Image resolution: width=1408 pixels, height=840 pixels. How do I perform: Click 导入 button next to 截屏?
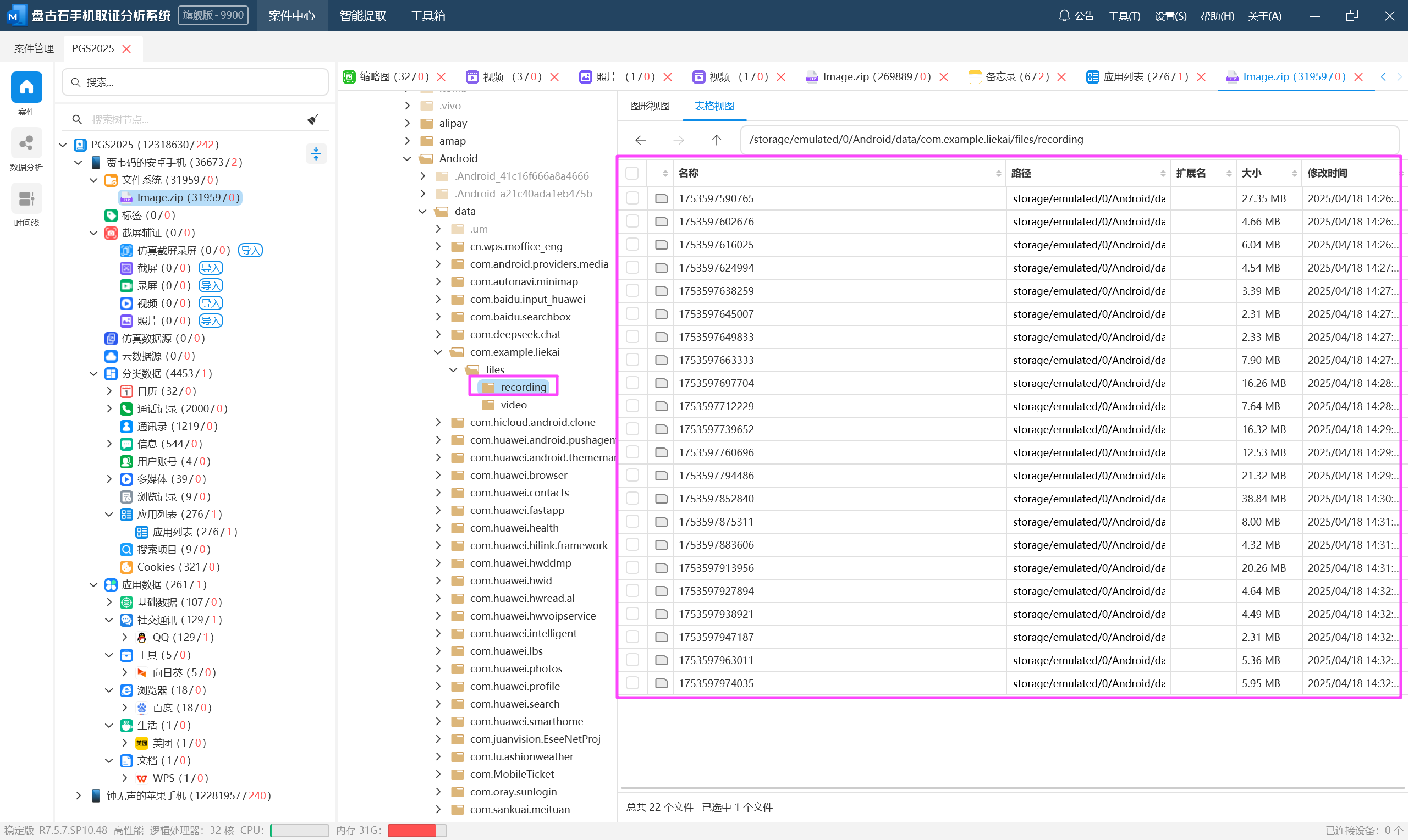(x=211, y=268)
